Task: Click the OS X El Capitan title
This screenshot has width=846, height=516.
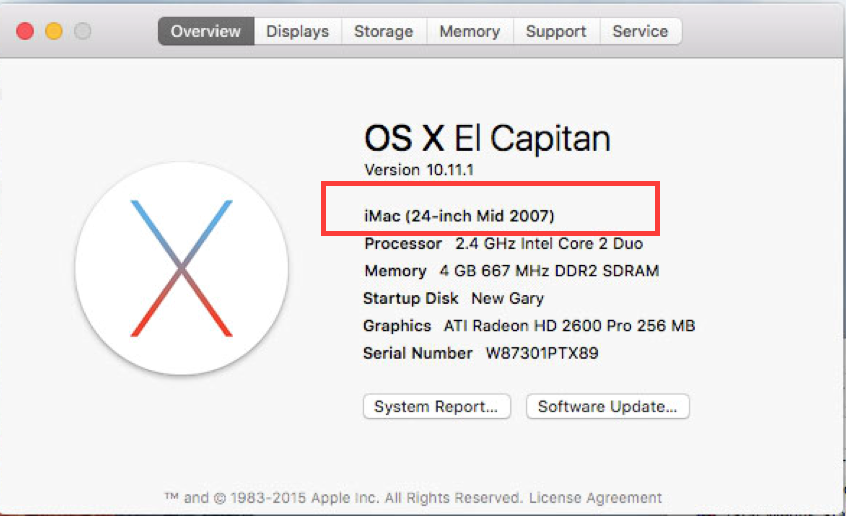Action: [487, 138]
